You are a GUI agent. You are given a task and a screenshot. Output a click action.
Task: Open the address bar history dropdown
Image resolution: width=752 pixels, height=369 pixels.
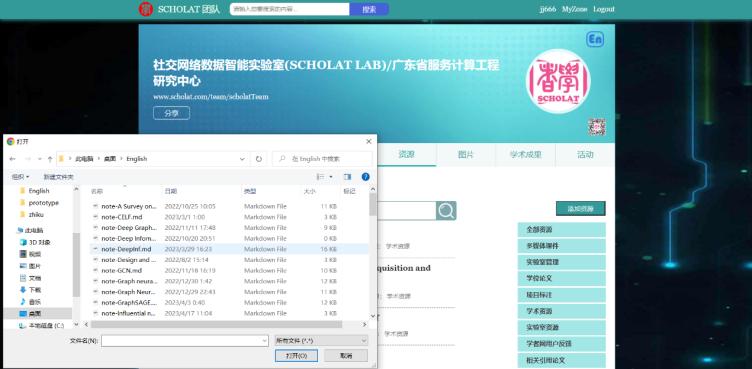tap(241, 159)
